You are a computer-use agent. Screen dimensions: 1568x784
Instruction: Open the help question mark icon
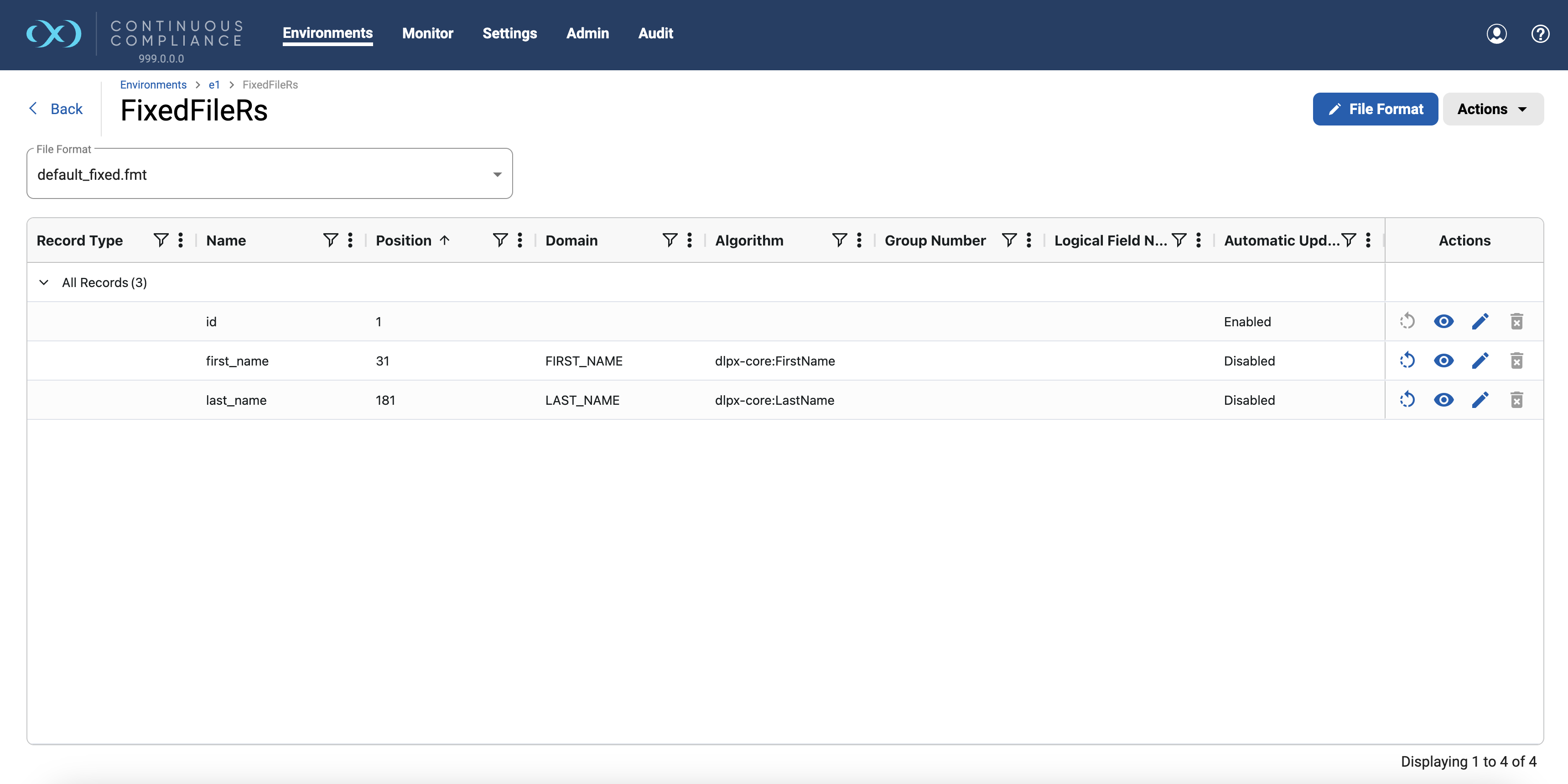[x=1540, y=33]
